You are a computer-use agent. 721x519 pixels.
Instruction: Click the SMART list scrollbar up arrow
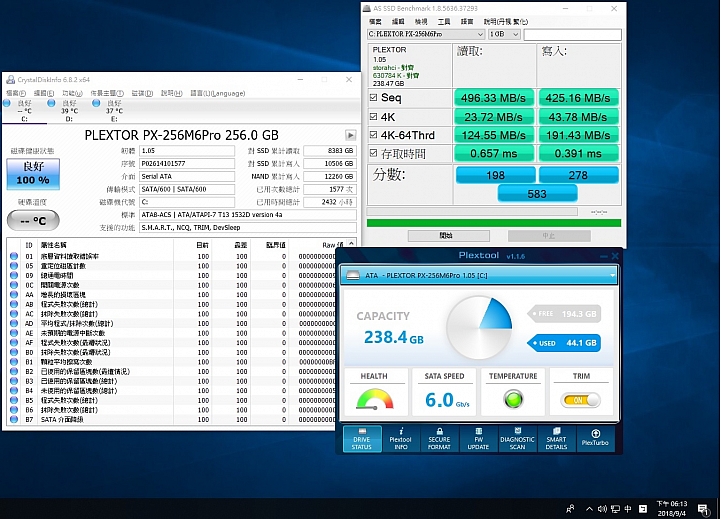[x=352, y=244]
